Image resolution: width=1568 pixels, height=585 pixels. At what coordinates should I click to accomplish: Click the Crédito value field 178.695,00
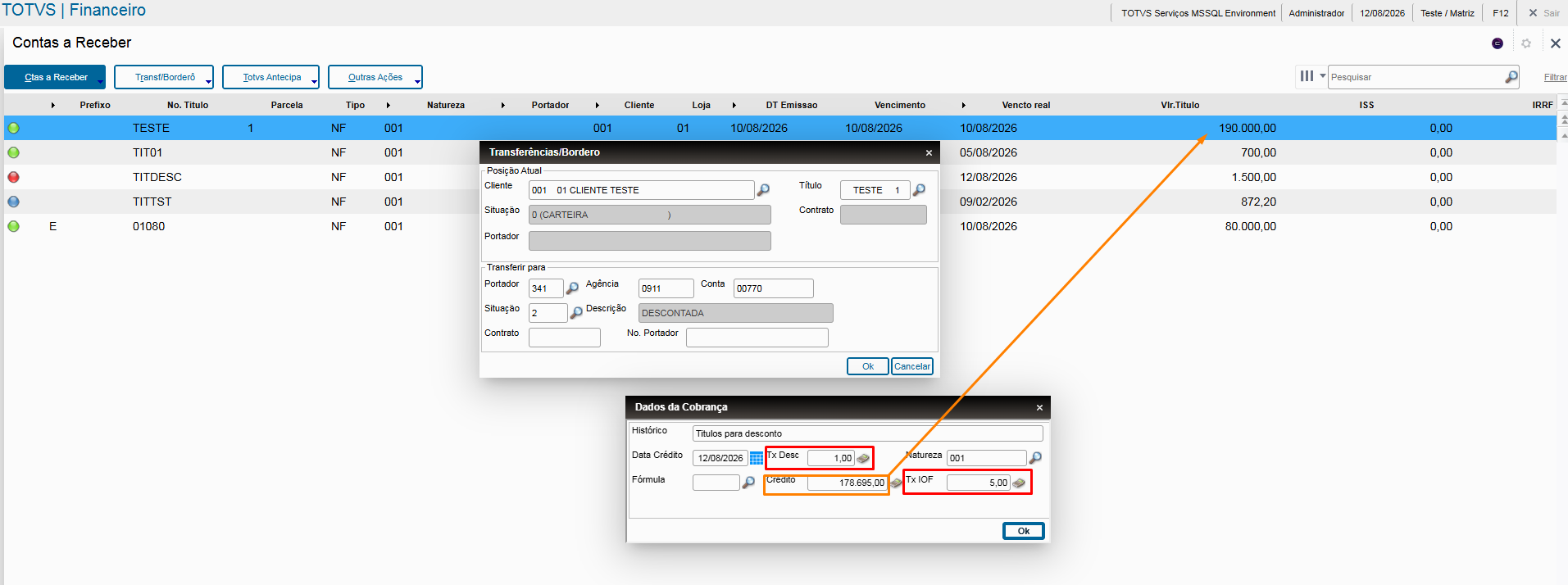(x=847, y=483)
